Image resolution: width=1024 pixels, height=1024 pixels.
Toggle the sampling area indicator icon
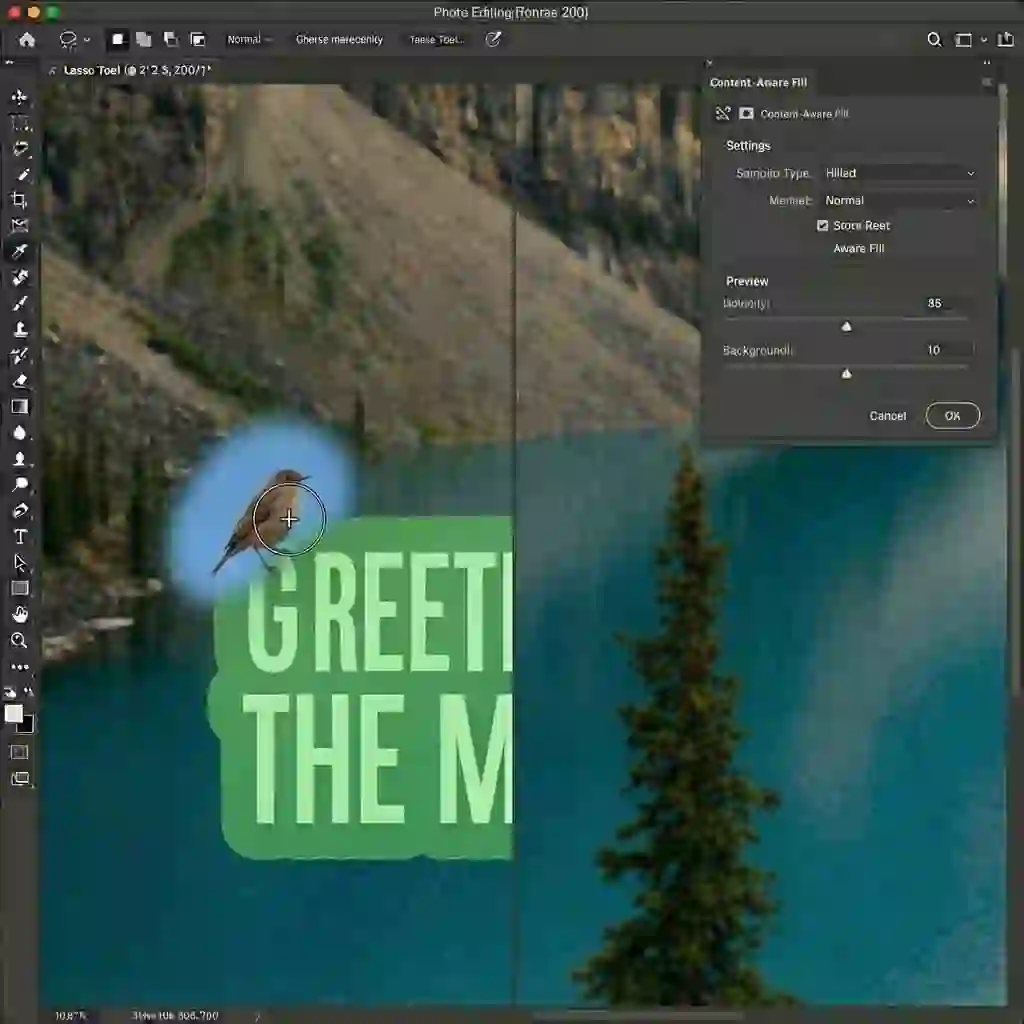[723, 113]
